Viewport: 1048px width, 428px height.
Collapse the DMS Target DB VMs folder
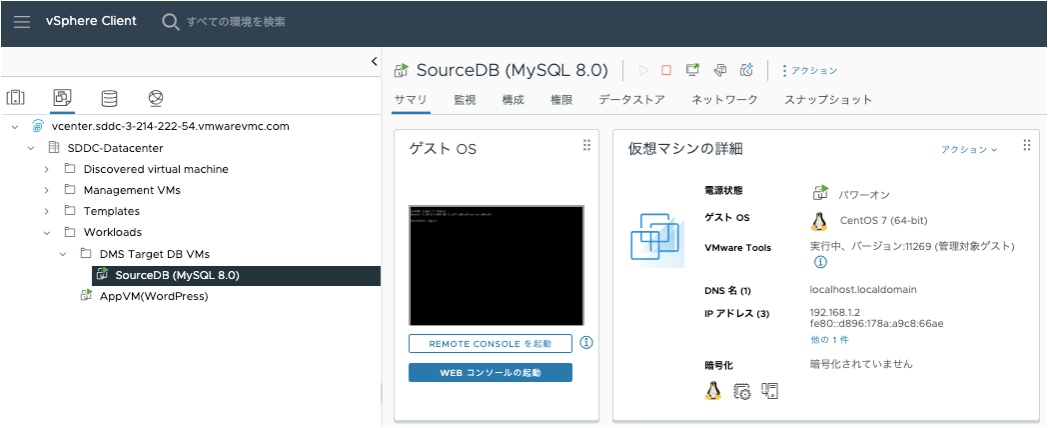63,254
